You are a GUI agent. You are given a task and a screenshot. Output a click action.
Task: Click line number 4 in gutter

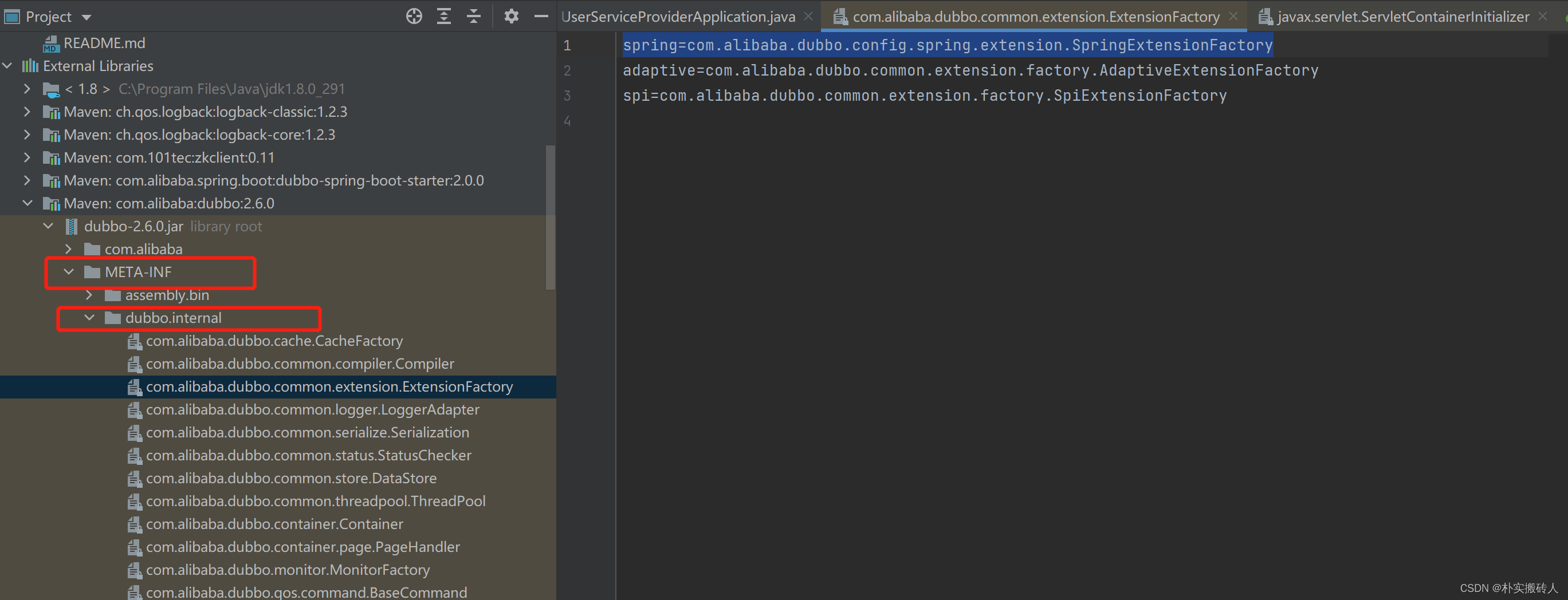coord(567,121)
